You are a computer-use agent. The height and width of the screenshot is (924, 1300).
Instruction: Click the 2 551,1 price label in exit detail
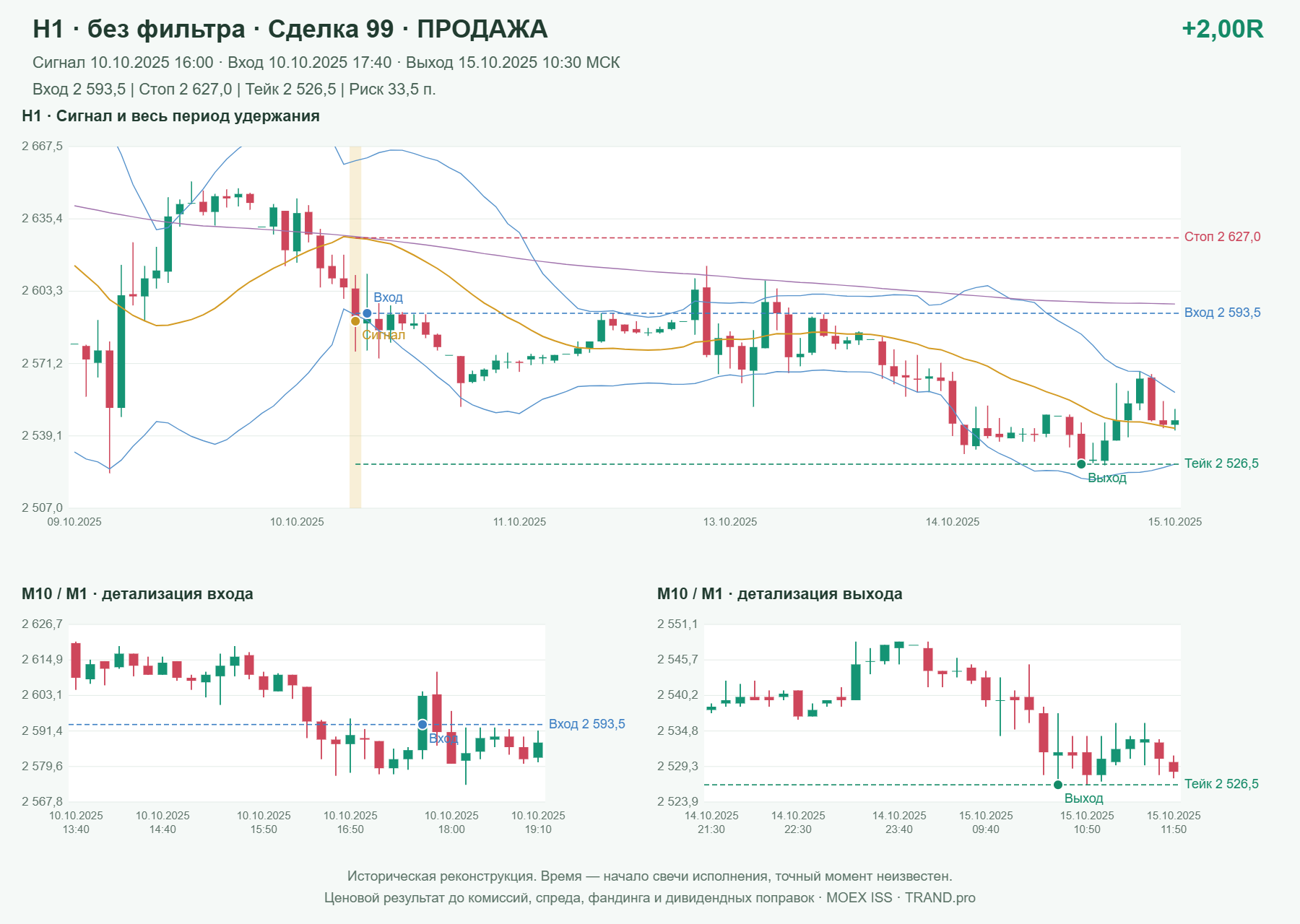point(677,624)
